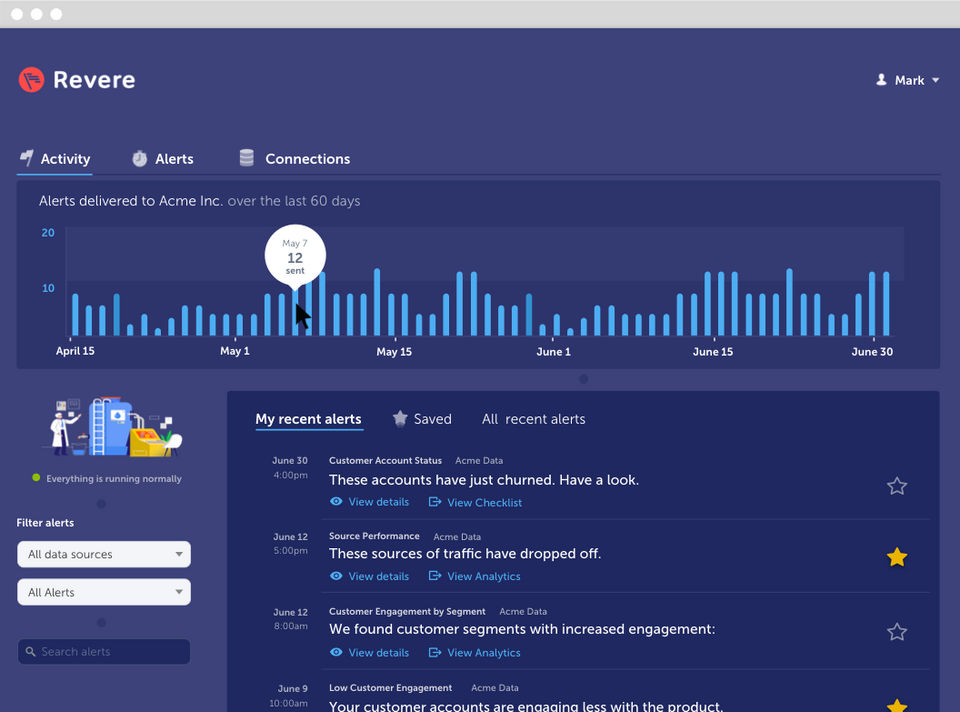Click the exit-arrow icon on Source Performance alert
This screenshot has height=712, width=960.
tap(435, 575)
